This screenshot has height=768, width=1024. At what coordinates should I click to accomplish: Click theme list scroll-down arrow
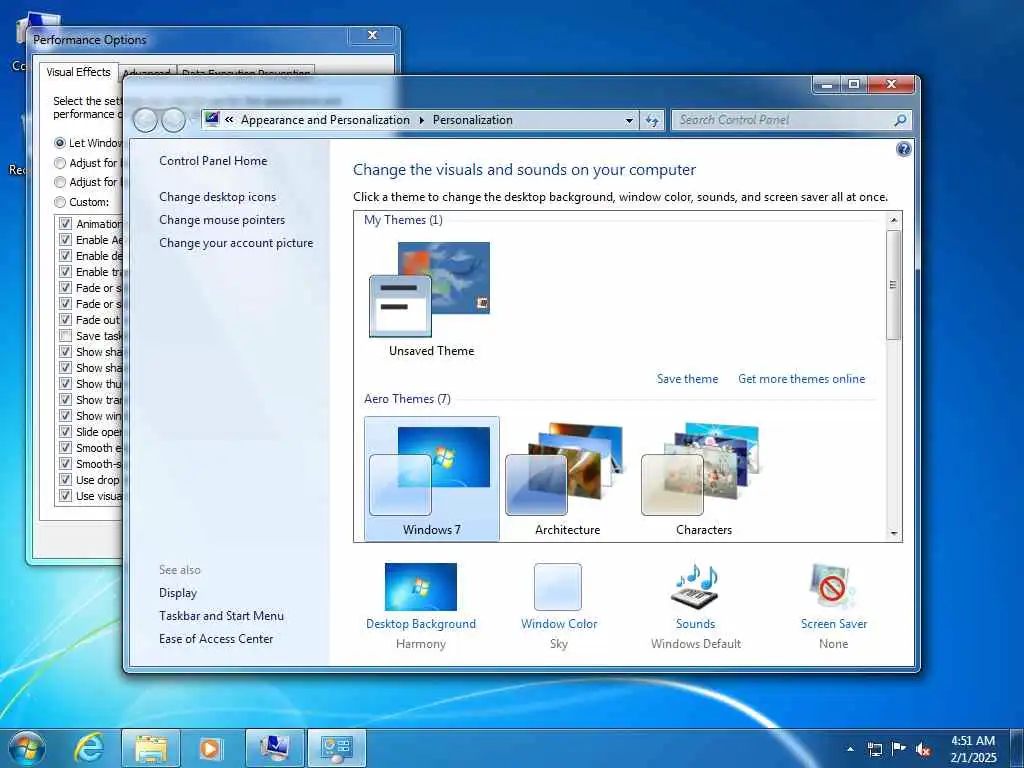point(894,534)
